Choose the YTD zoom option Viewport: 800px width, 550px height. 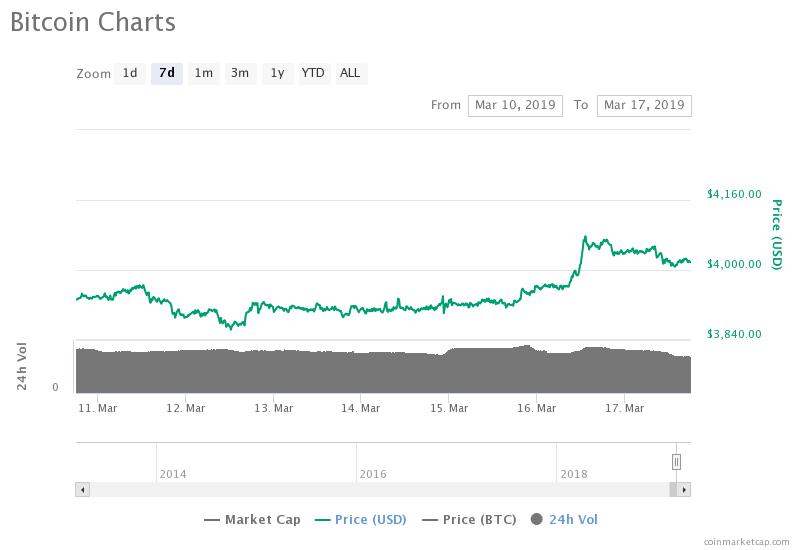313,73
